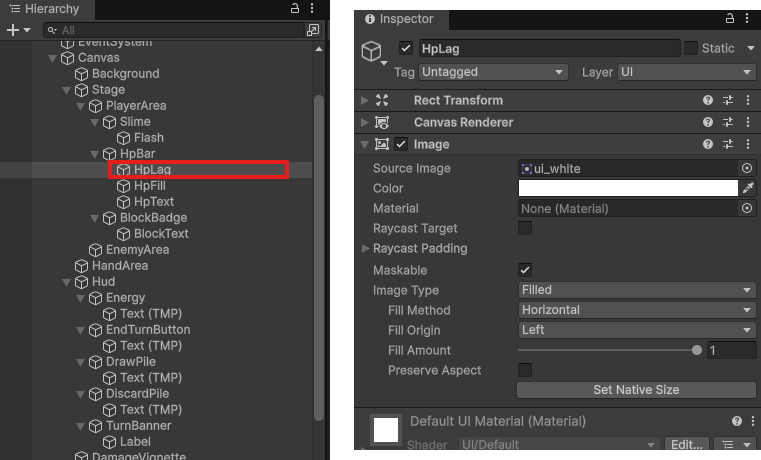Open Rect Transform preset settings icon
Image resolution: width=761 pixels, height=460 pixels.
728,100
